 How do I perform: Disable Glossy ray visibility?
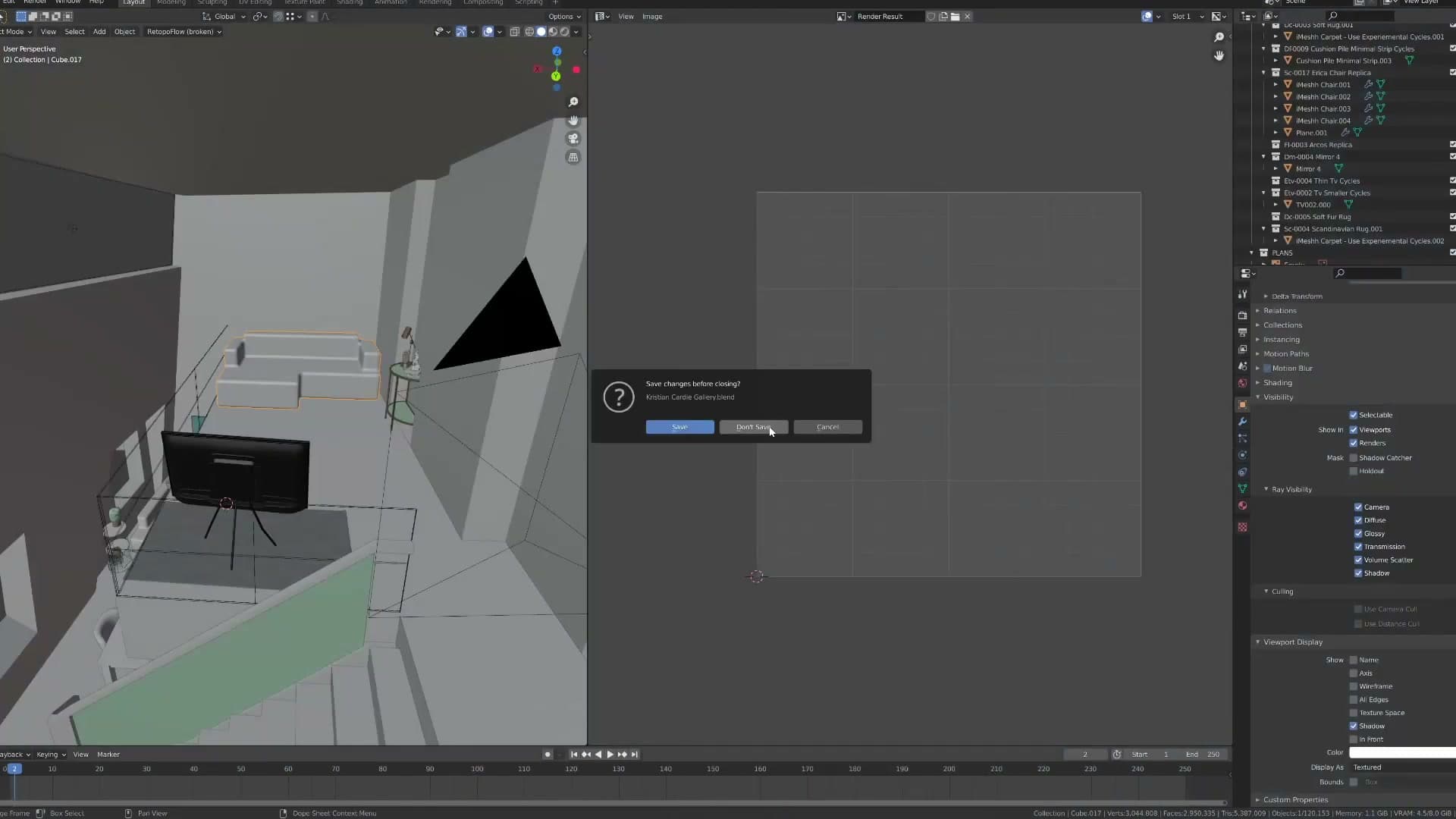(x=1358, y=534)
